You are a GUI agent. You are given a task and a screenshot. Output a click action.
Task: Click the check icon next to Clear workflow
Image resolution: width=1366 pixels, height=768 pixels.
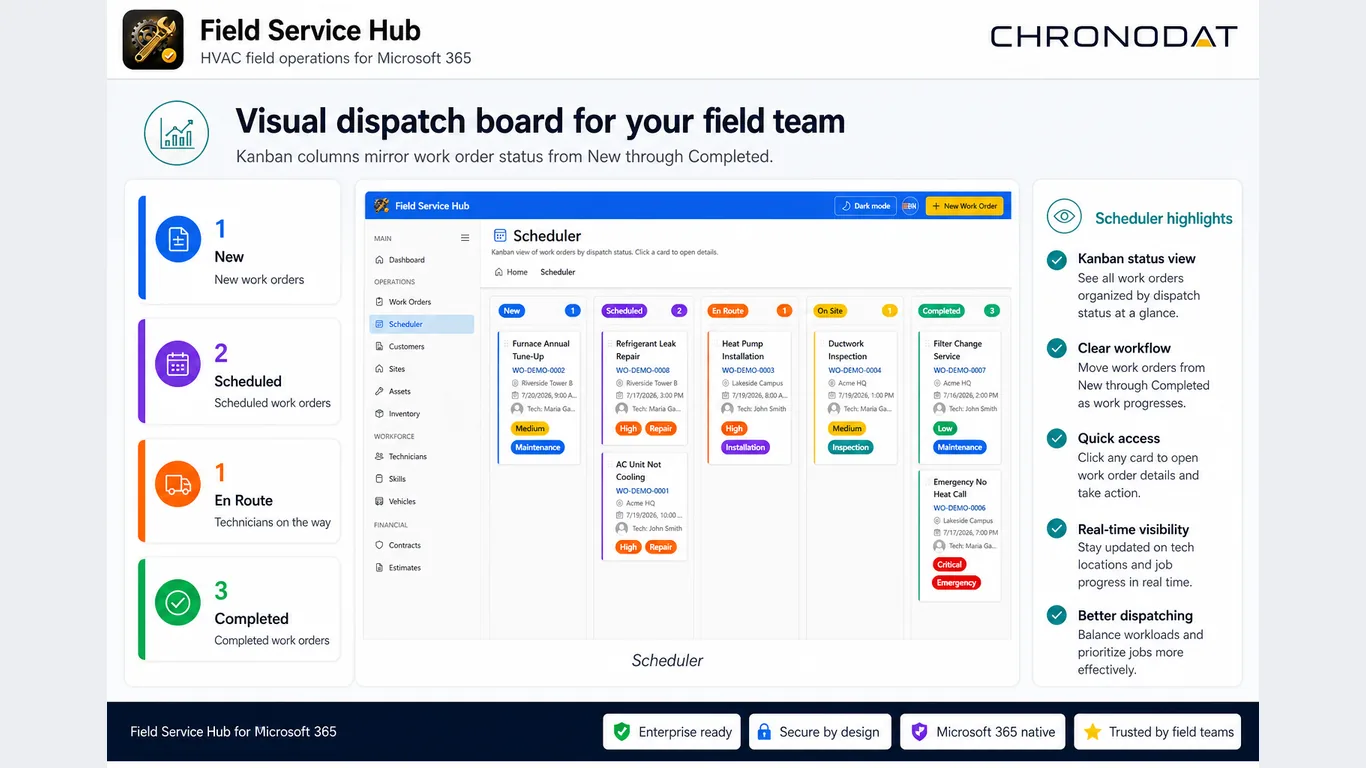point(1056,348)
